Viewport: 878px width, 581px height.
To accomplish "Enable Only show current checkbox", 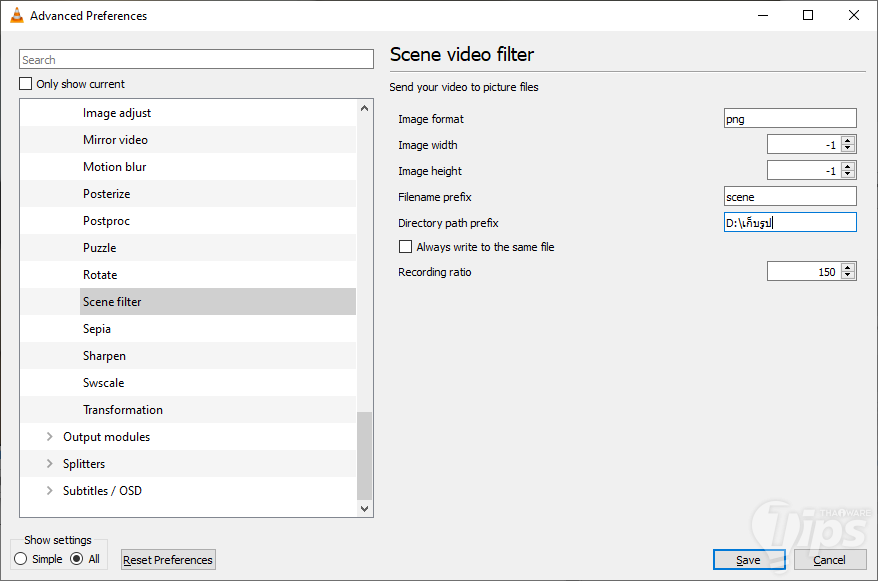I will [x=26, y=84].
